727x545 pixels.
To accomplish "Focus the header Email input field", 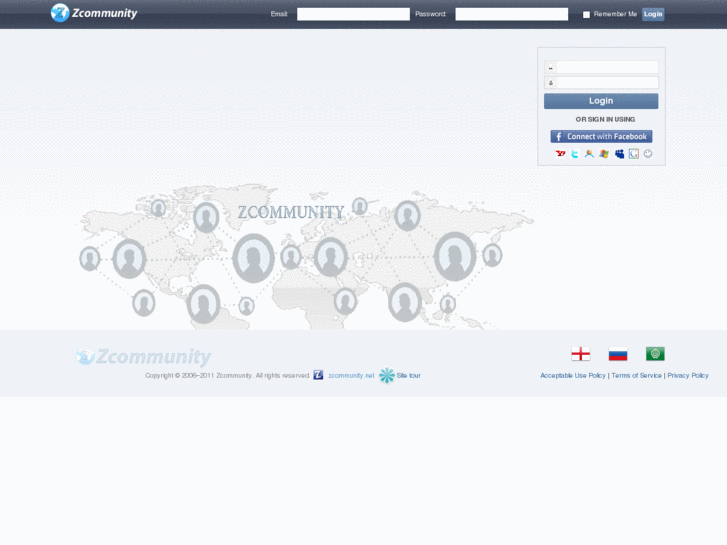I will (353, 14).
